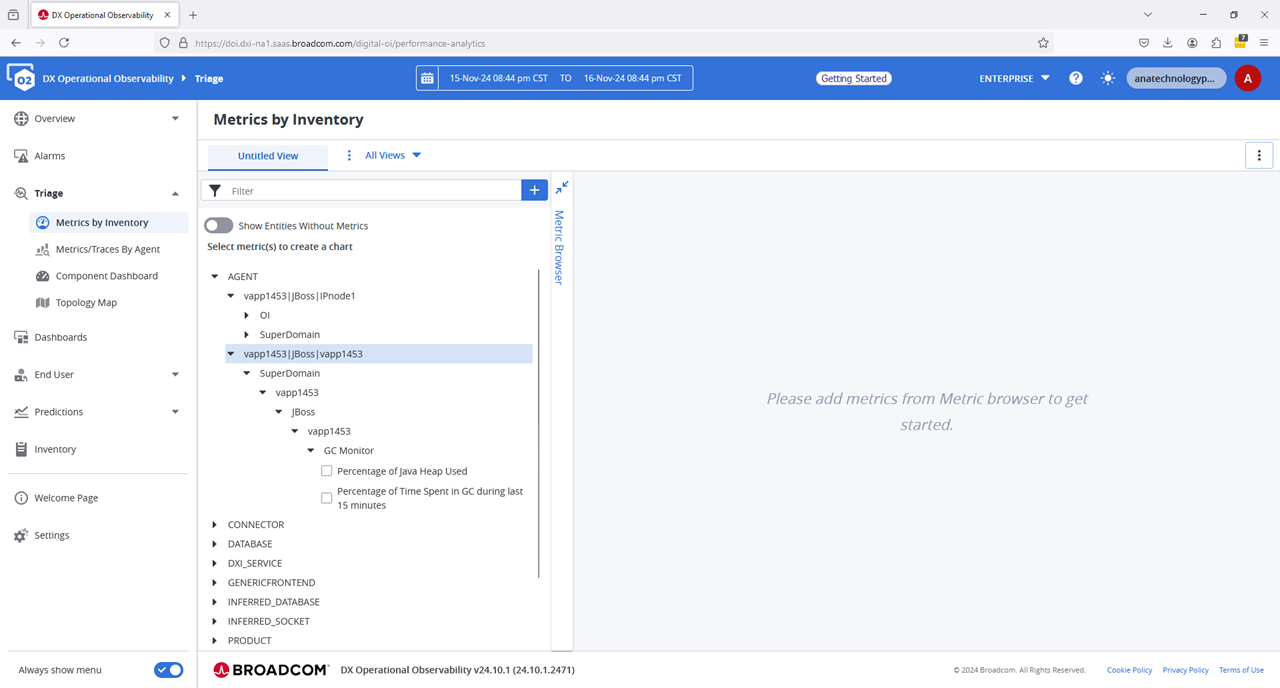The height and width of the screenshot is (688, 1280).
Task: Click the user avatar A icon
Action: (x=1247, y=78)
